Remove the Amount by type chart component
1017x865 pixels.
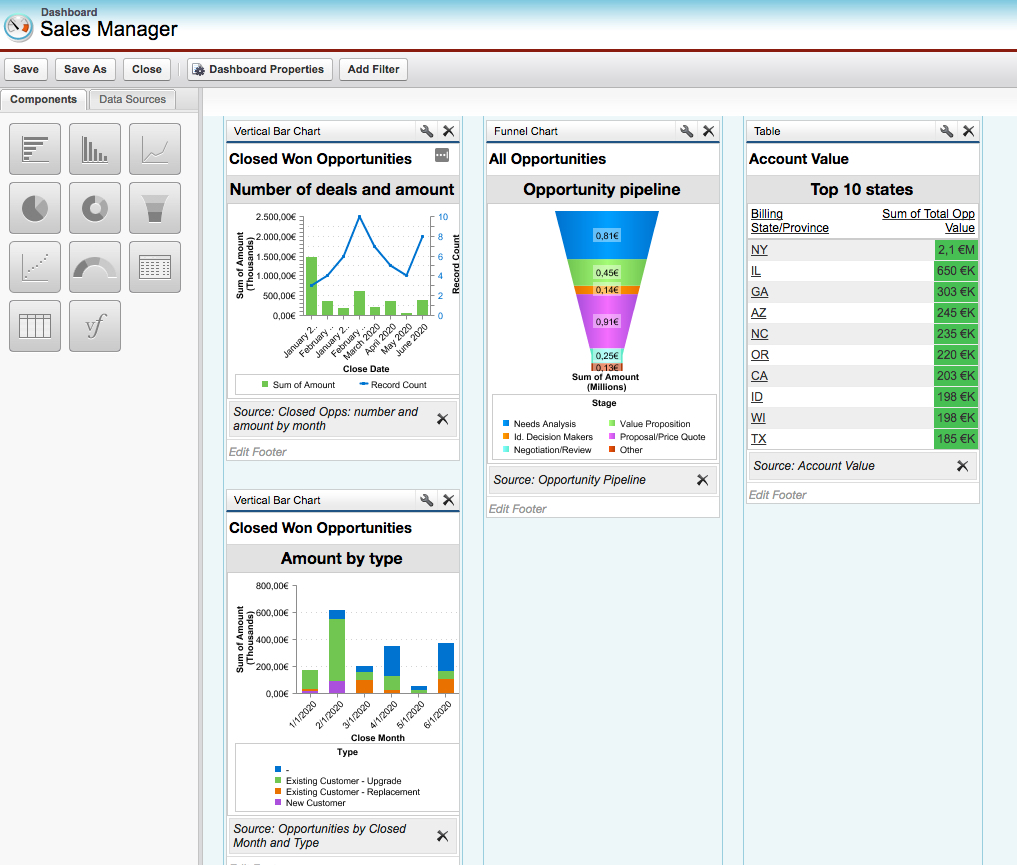point(448,500)
